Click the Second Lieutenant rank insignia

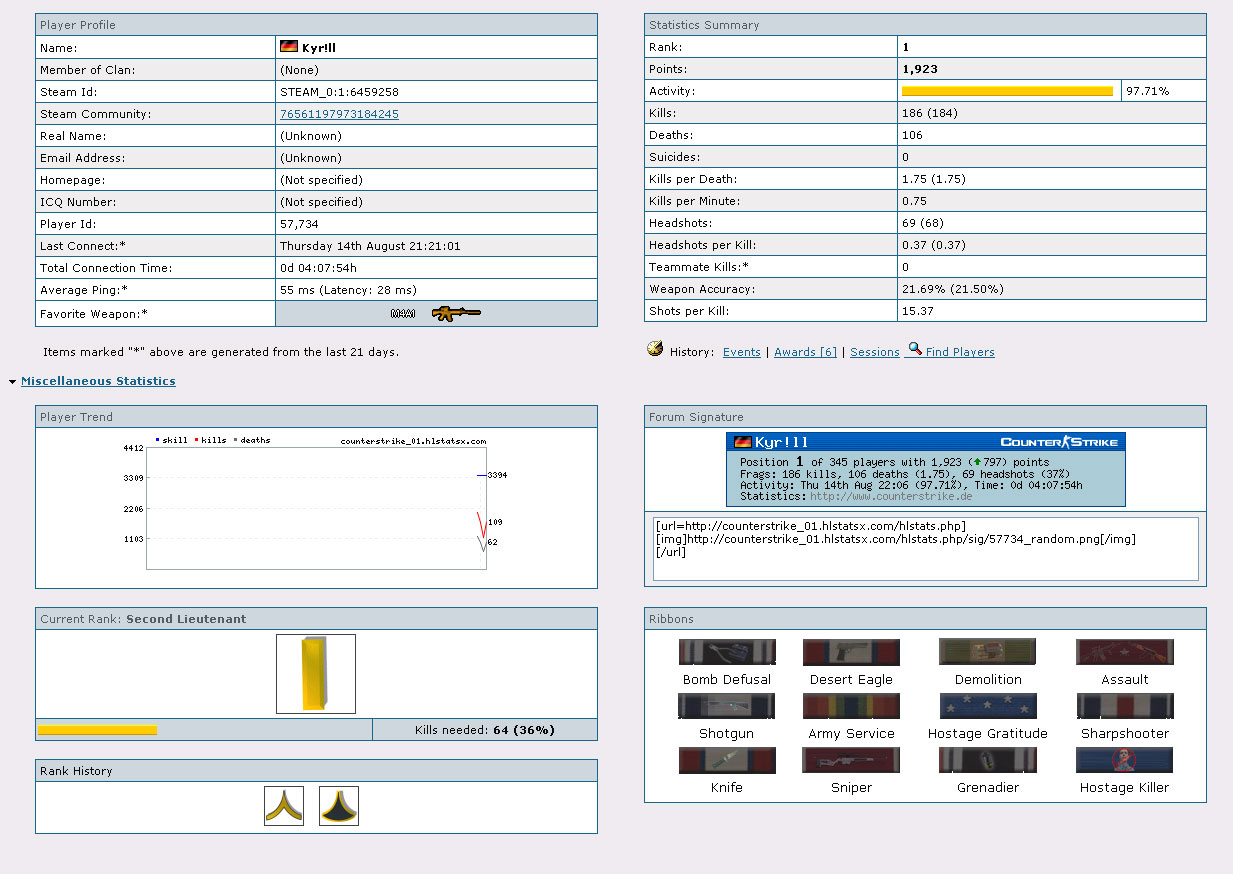[x=316, y=674]
